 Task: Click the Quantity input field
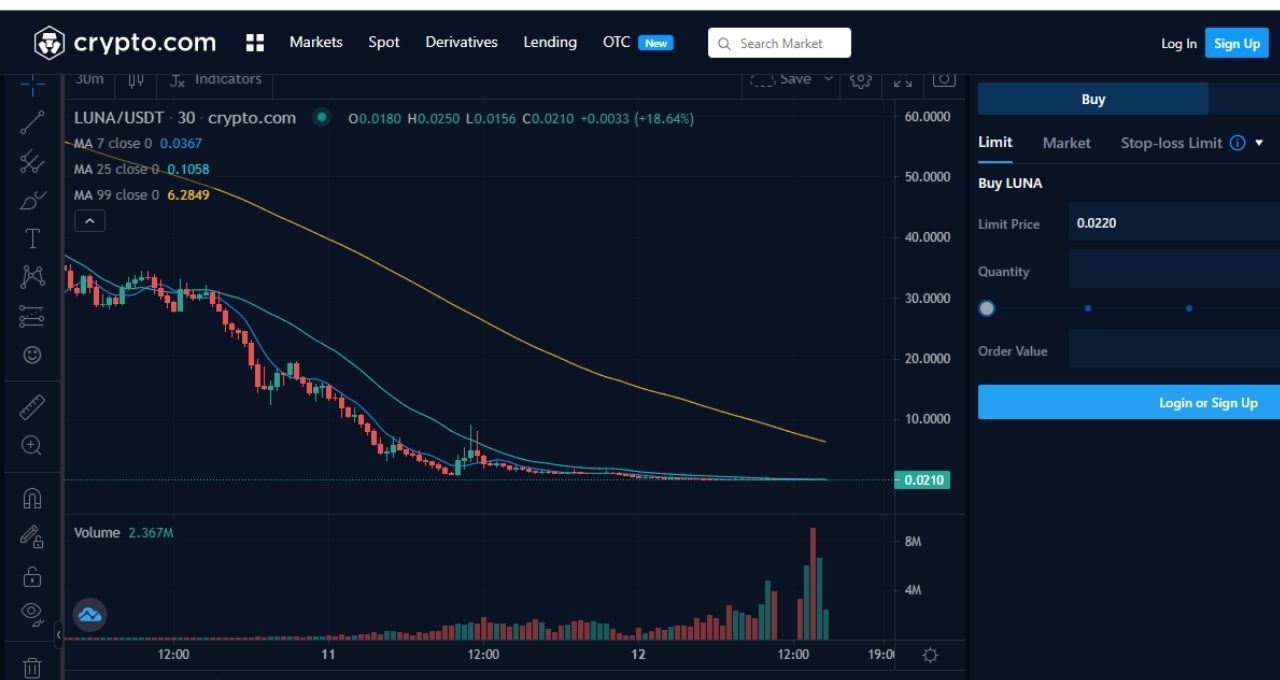(x=1174, y=270)
